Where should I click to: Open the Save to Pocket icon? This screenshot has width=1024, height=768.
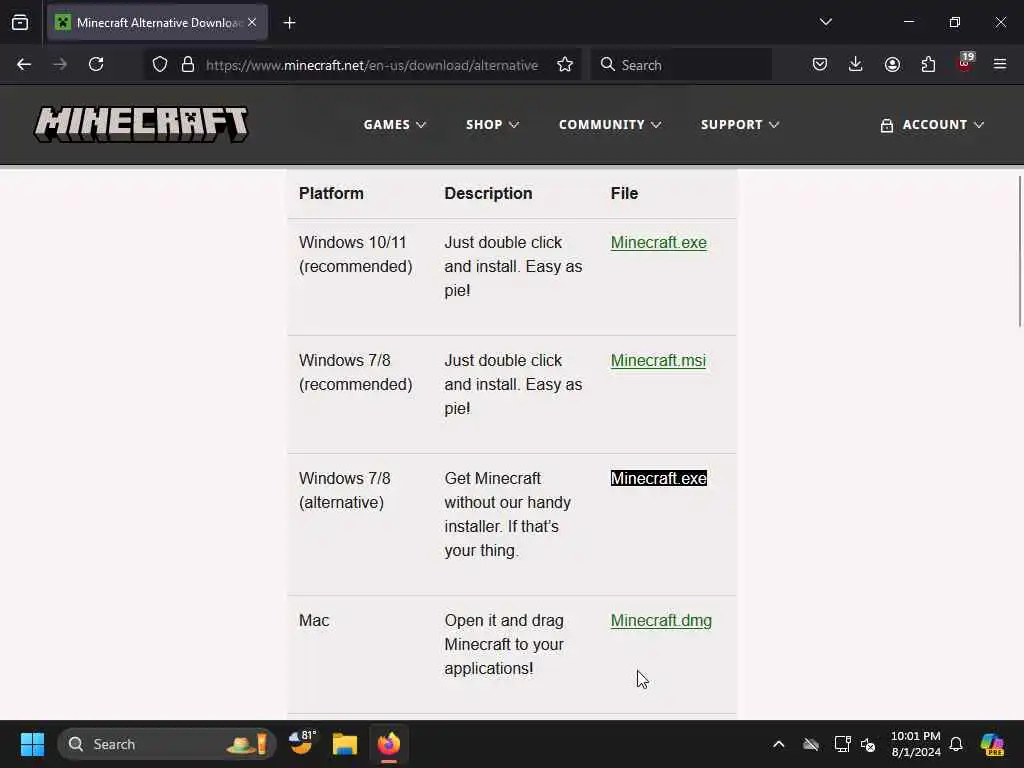[x=820, y=65]
